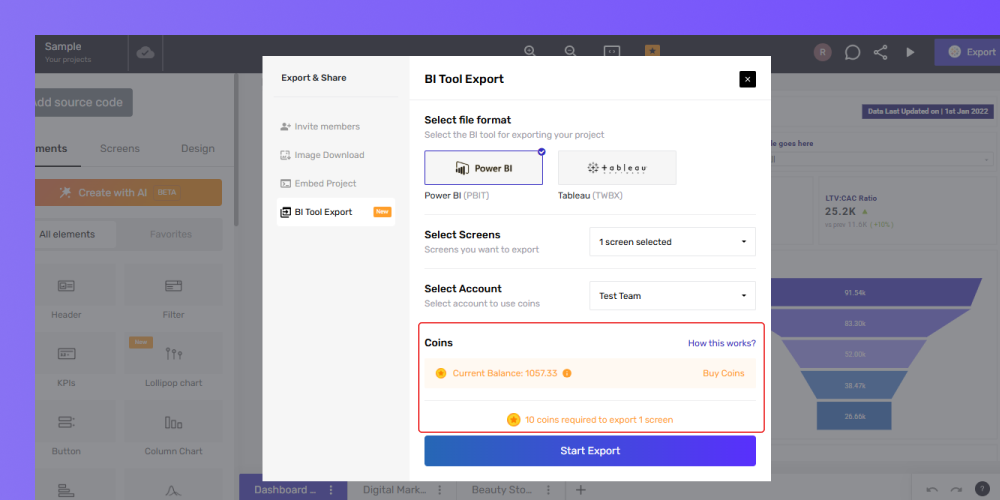Image resolution: width=1000 pixels, height=500 pixels.
Task: Click the play preview icon
Action: coord(910,52)
